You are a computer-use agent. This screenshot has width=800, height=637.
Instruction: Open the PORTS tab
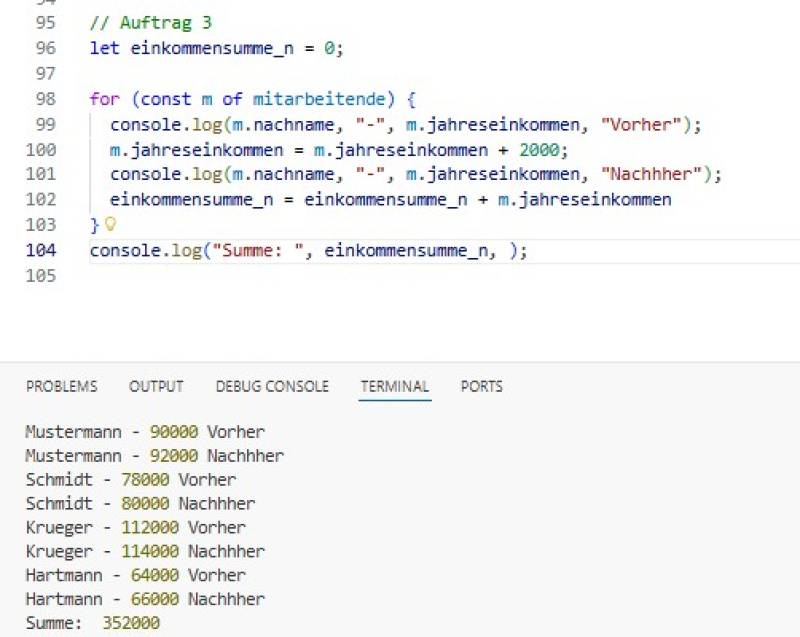[x=481, y=386]
